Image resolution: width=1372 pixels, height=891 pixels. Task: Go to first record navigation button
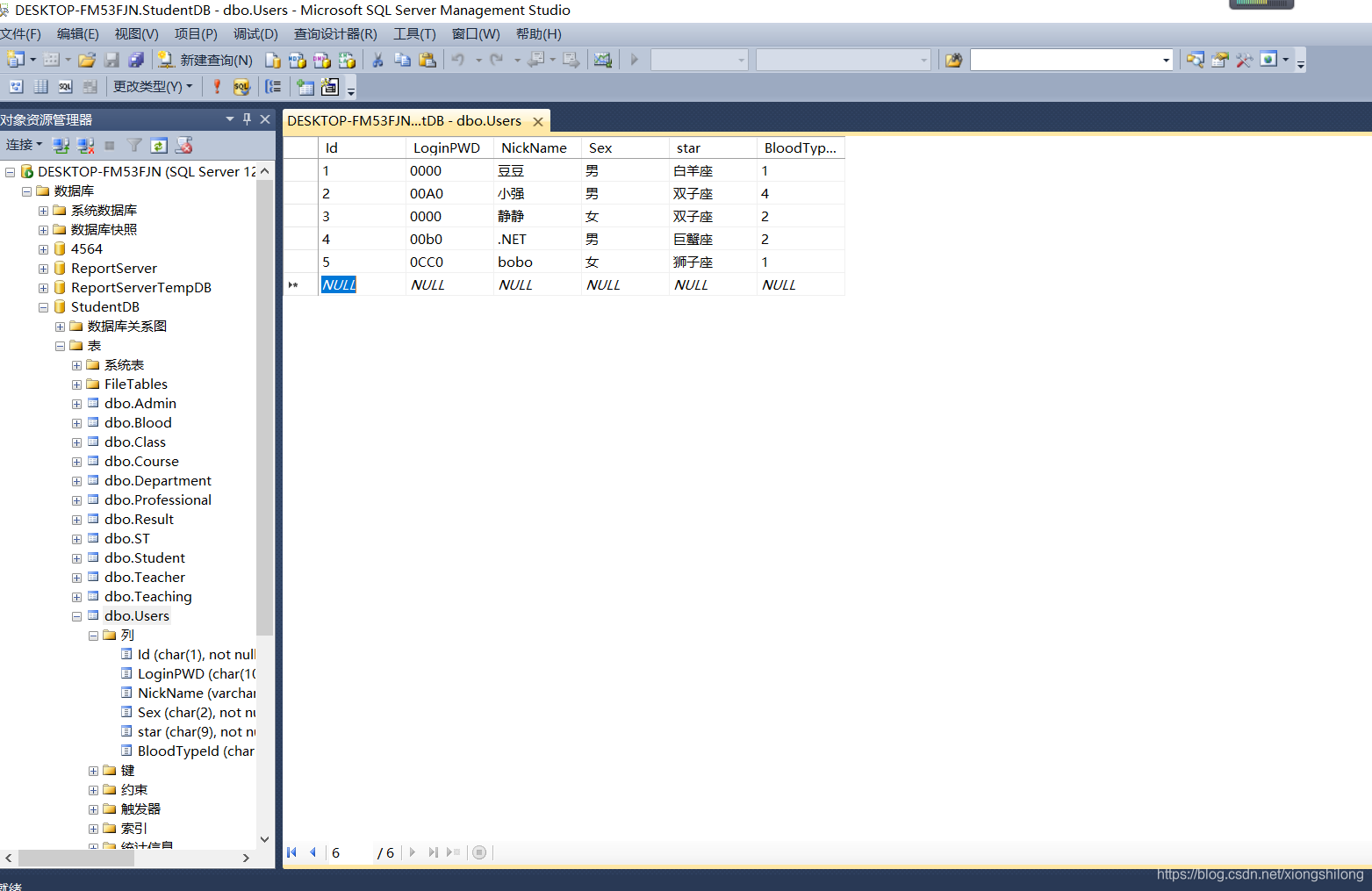[291, 852]
